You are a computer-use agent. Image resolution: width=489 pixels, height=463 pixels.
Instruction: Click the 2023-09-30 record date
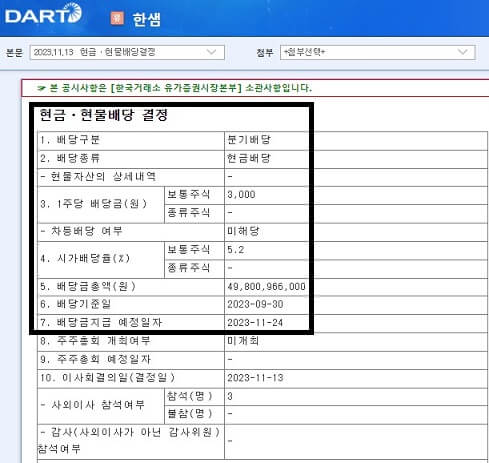point(255,304)
